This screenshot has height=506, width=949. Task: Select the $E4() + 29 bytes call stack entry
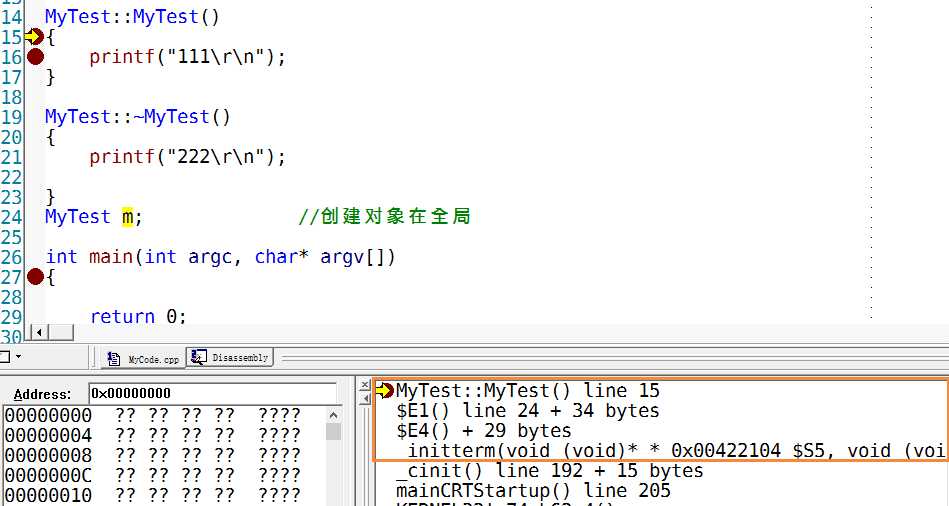(x=484, y=431)
